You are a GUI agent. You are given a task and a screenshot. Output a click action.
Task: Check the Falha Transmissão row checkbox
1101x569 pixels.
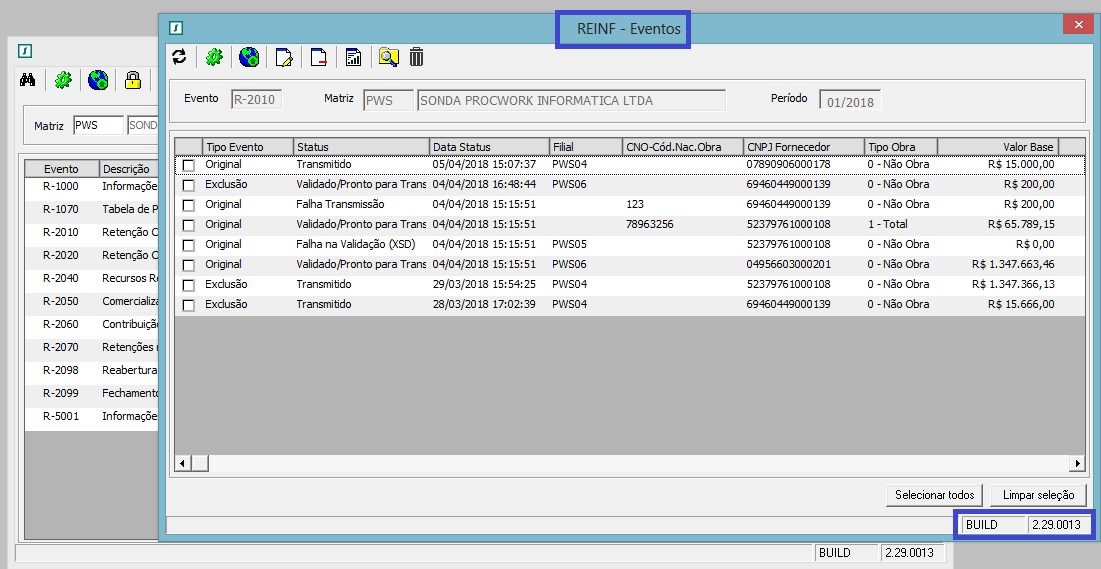pos(188,205)
